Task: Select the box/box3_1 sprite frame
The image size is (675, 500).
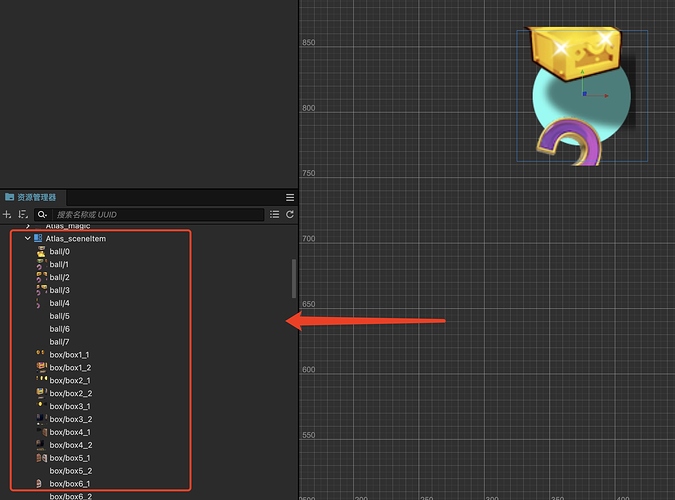Action: coord(70,407)
